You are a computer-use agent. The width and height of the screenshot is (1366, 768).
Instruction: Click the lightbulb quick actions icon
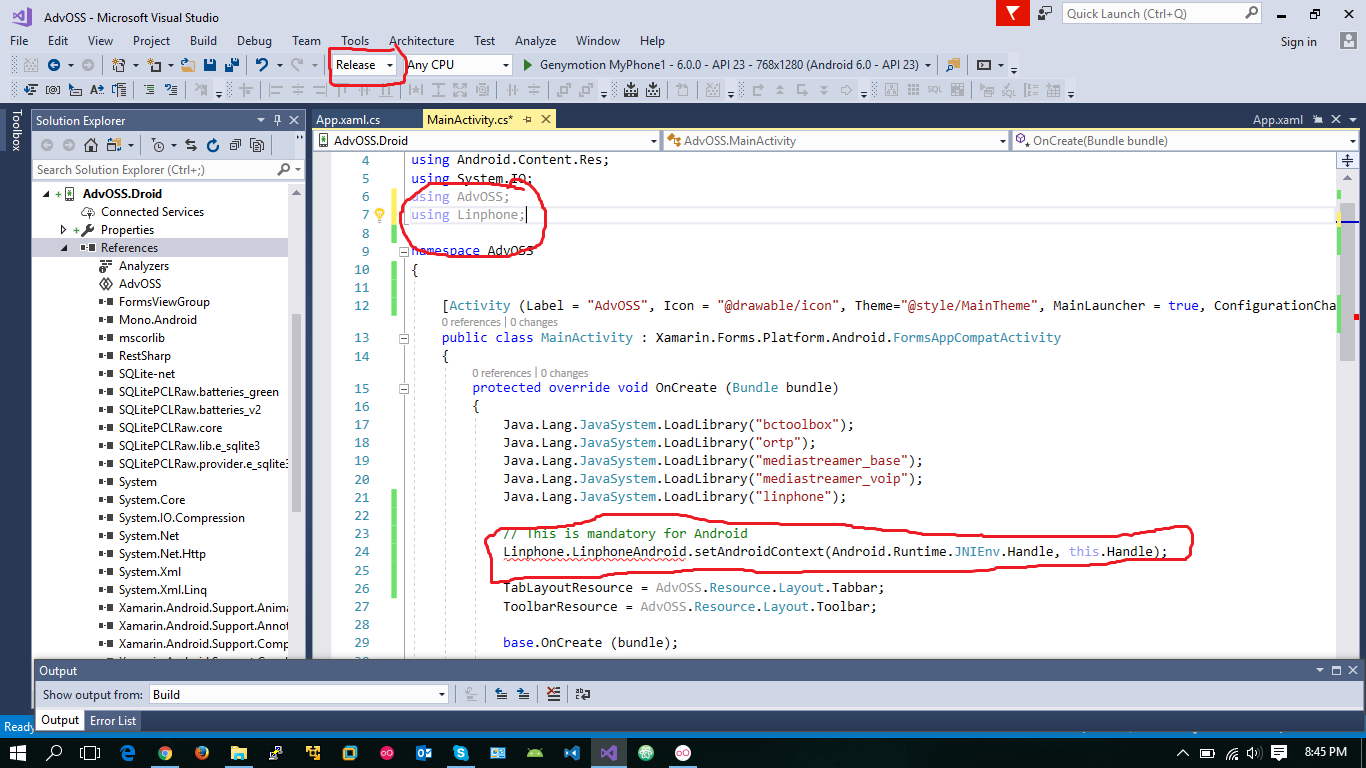click(x=380, y=215)
